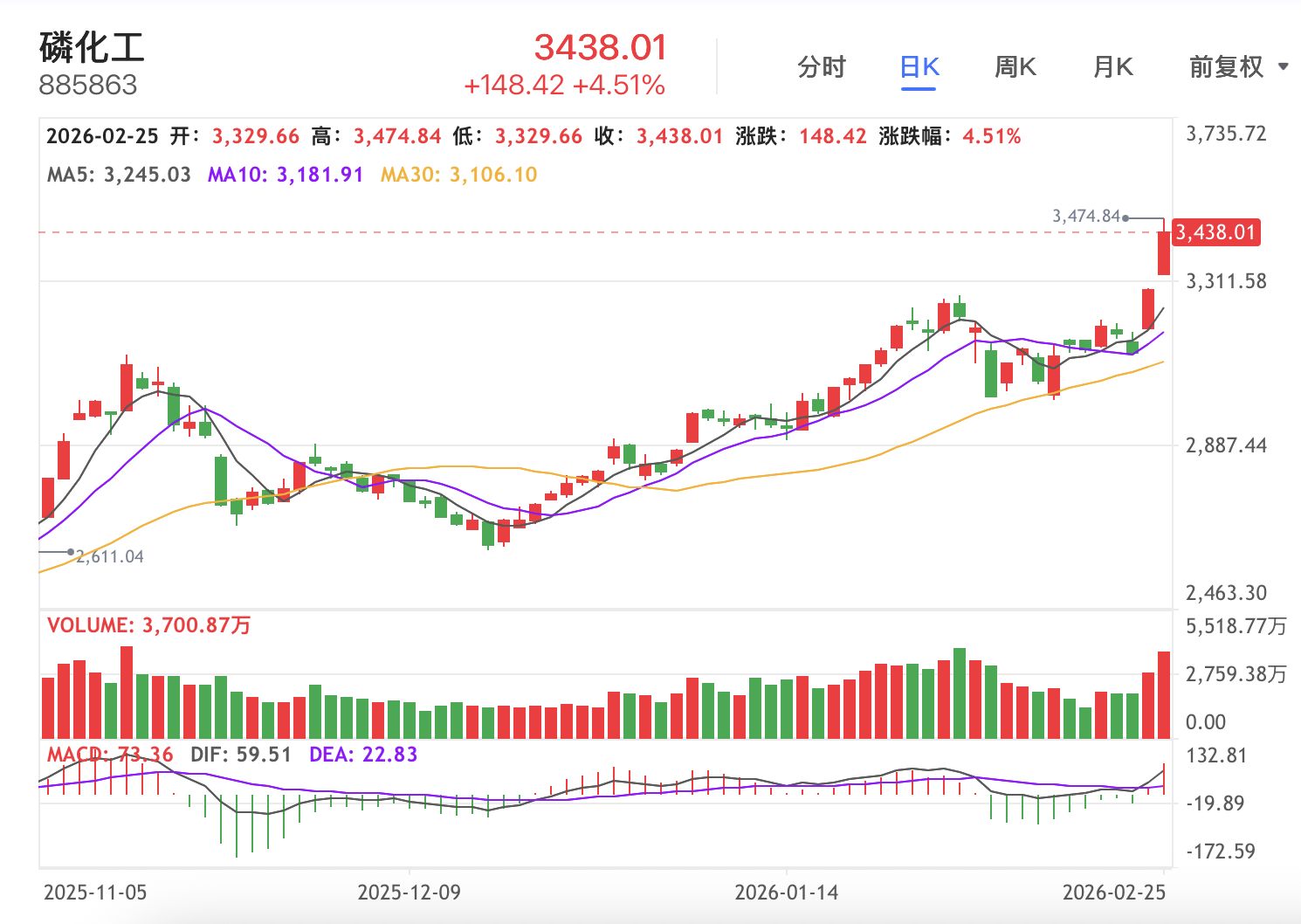Viewport: 1301px width, 924px height.
Task: Click the 磷化工 sector title
Action: coord(92,47)
